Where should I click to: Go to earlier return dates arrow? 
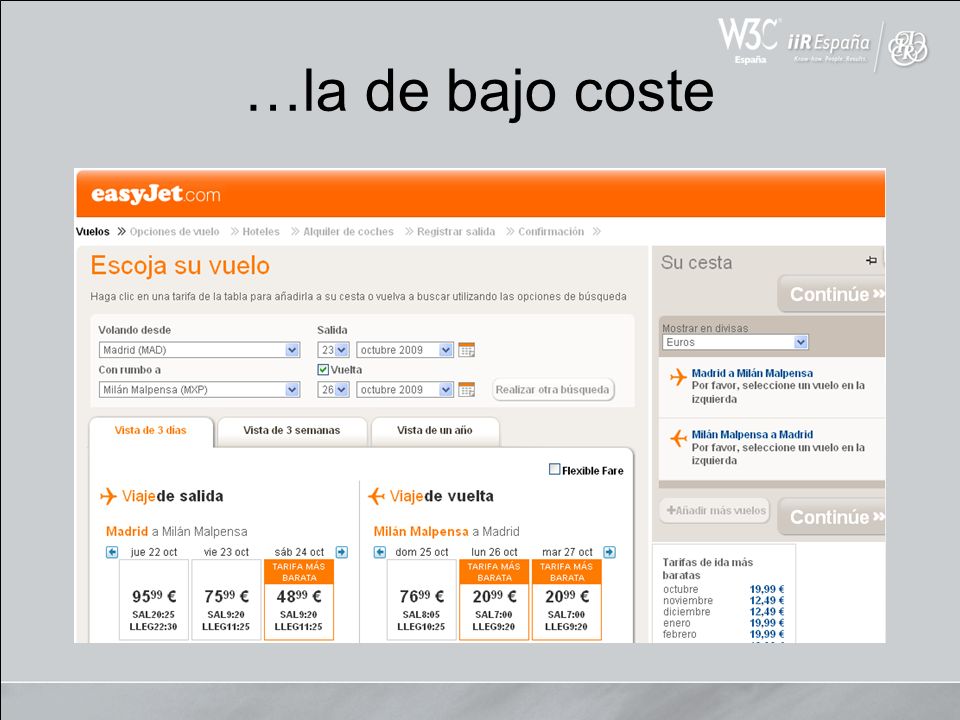[x=380, y=552]
